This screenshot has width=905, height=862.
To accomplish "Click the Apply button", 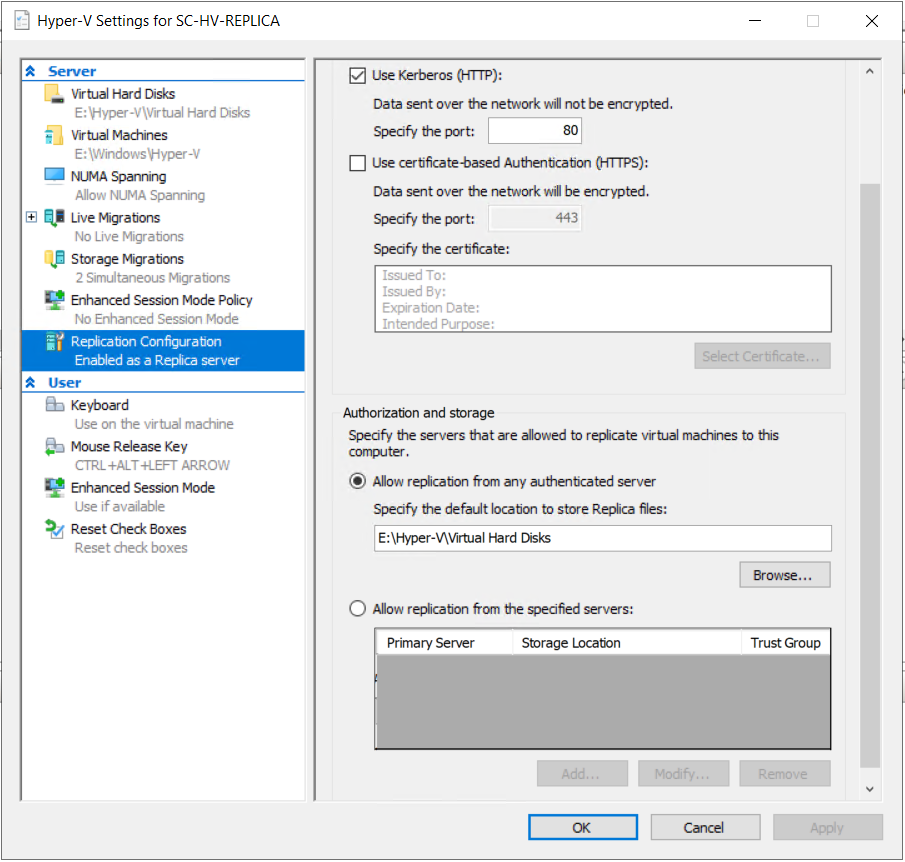I will [x=828, y=827].
